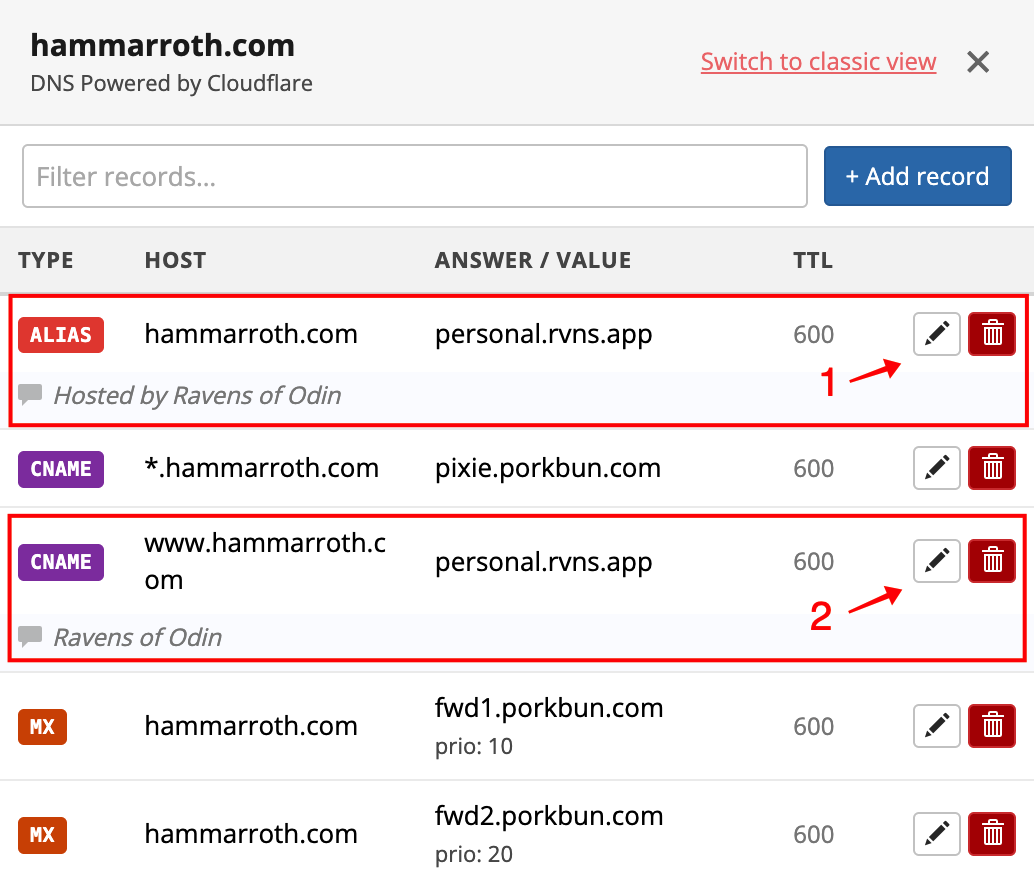Click the purple CNAME badge for wildcard record

[61, 468]
